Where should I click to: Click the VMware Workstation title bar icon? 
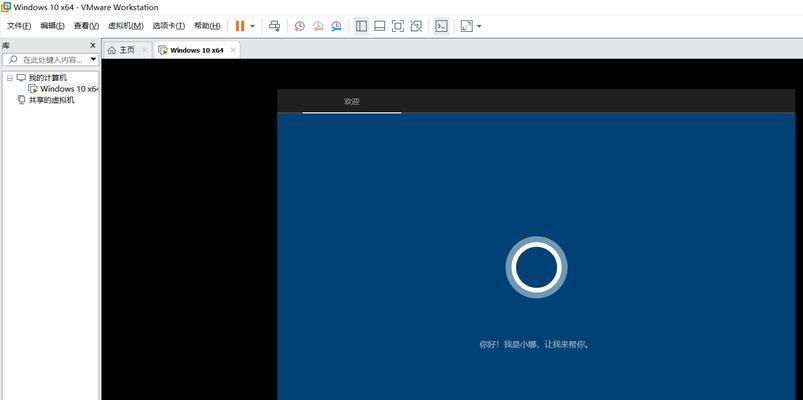pyautogui.click(x=6, y=7)
